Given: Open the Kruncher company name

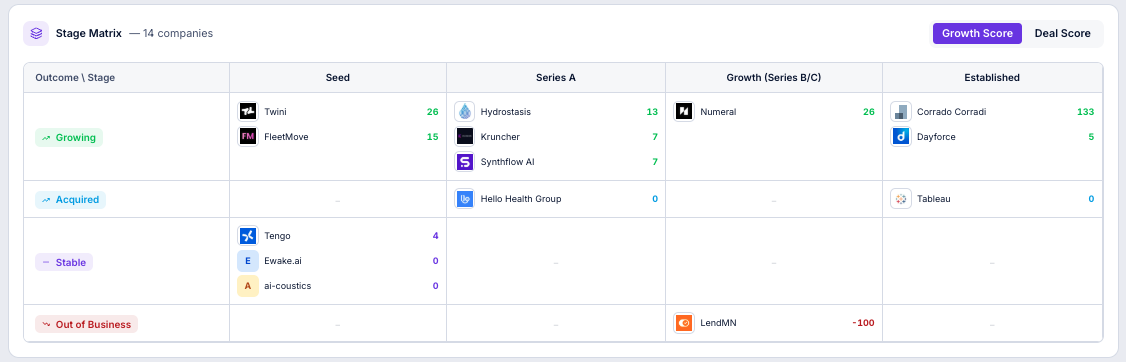Looking at the screenshot, I should coord(500,136).
